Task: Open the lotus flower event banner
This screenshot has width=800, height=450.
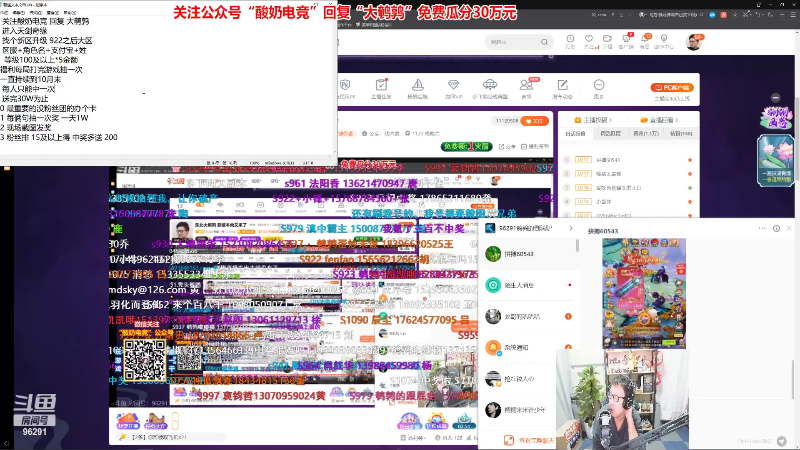Action: [775, 161]
